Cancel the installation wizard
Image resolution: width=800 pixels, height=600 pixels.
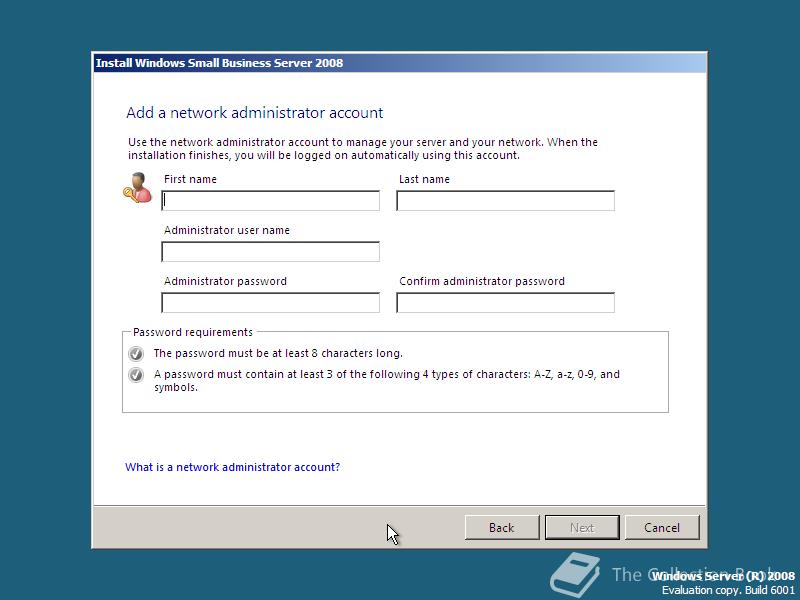[662, 528]
